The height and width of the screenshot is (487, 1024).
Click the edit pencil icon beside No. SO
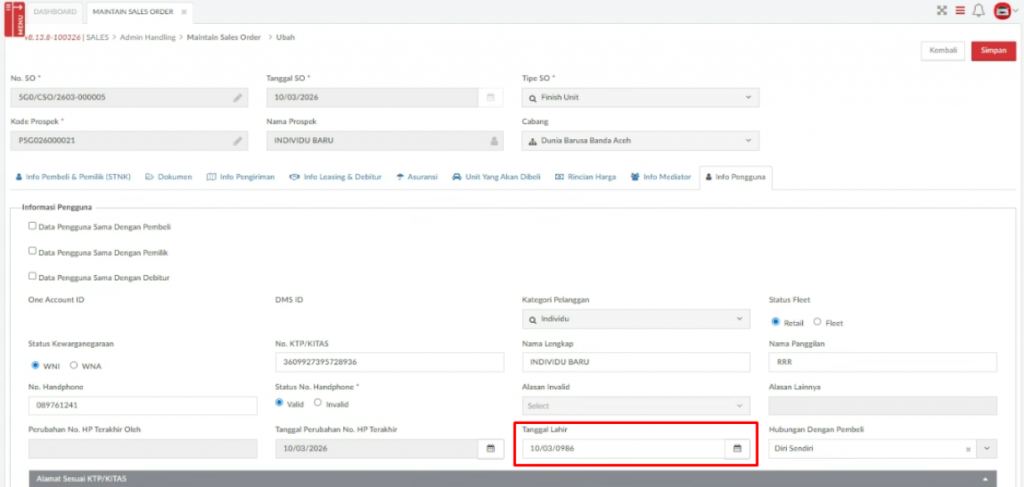pos(238,98)
